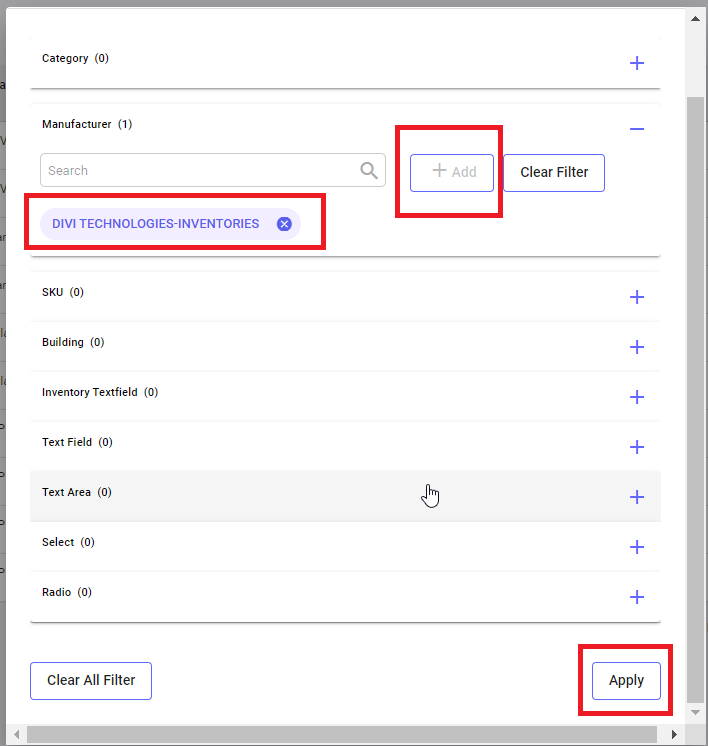Click the magnifier icon in search box
Viewport: 708px width, 746px height.
click(x=369, y=170)
